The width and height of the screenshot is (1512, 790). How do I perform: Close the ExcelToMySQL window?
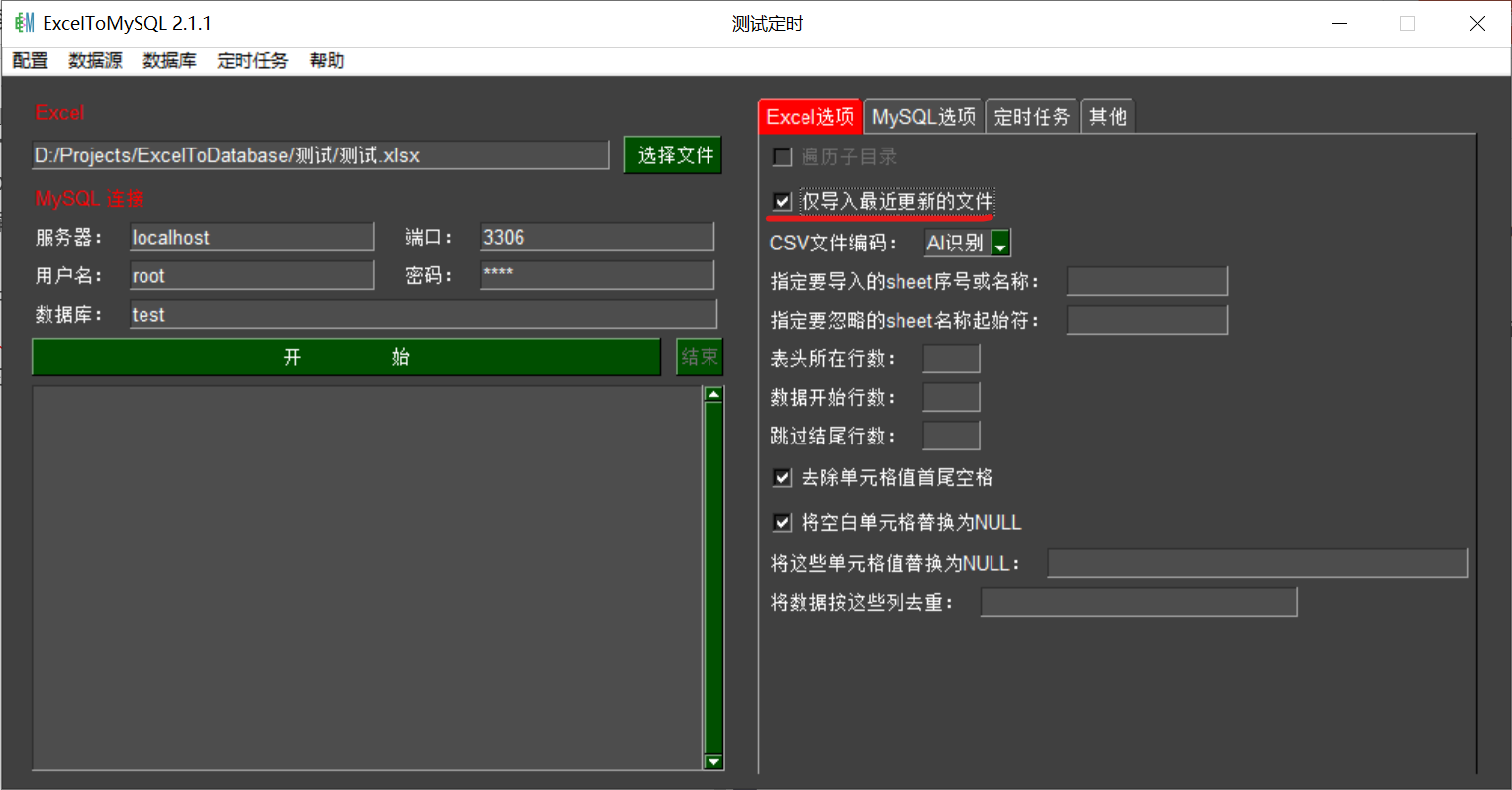point(1477,24)
